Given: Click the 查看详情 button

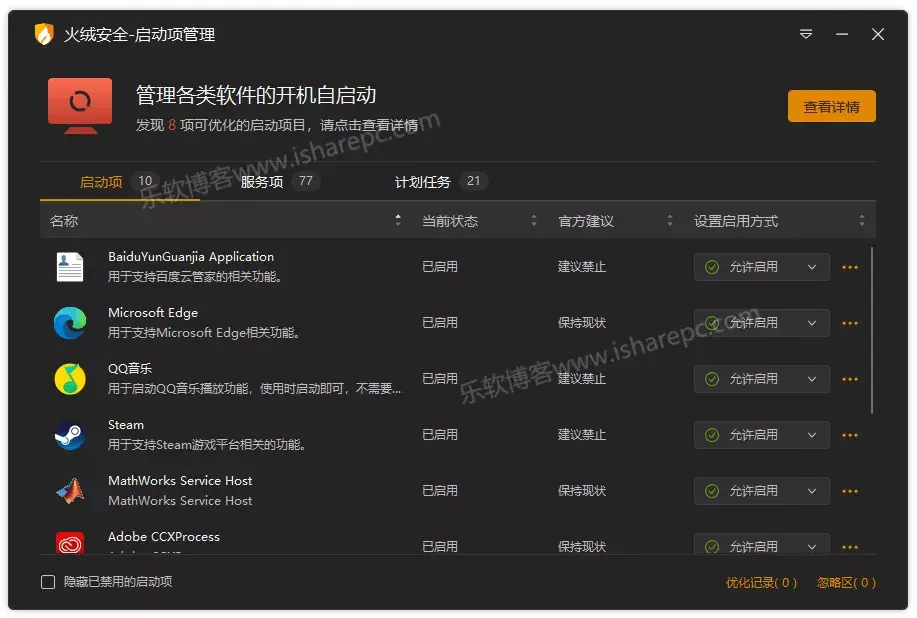Looking at the screenshot, I should 832,106.
